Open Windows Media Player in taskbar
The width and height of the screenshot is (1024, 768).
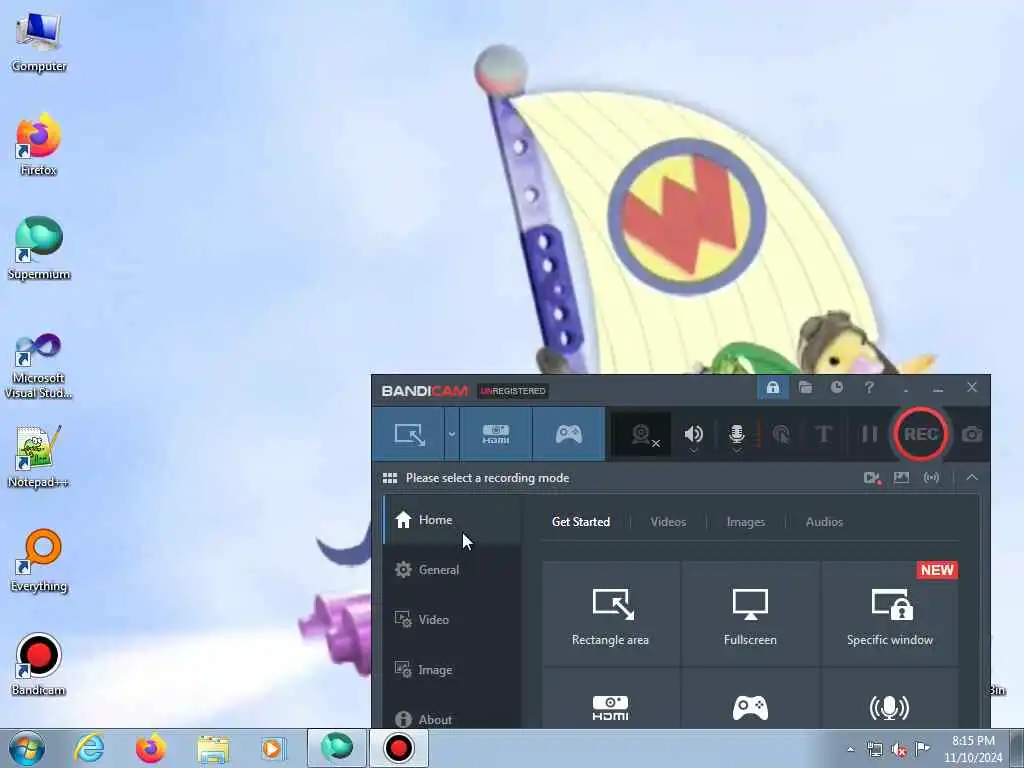(x=274, y=748)
